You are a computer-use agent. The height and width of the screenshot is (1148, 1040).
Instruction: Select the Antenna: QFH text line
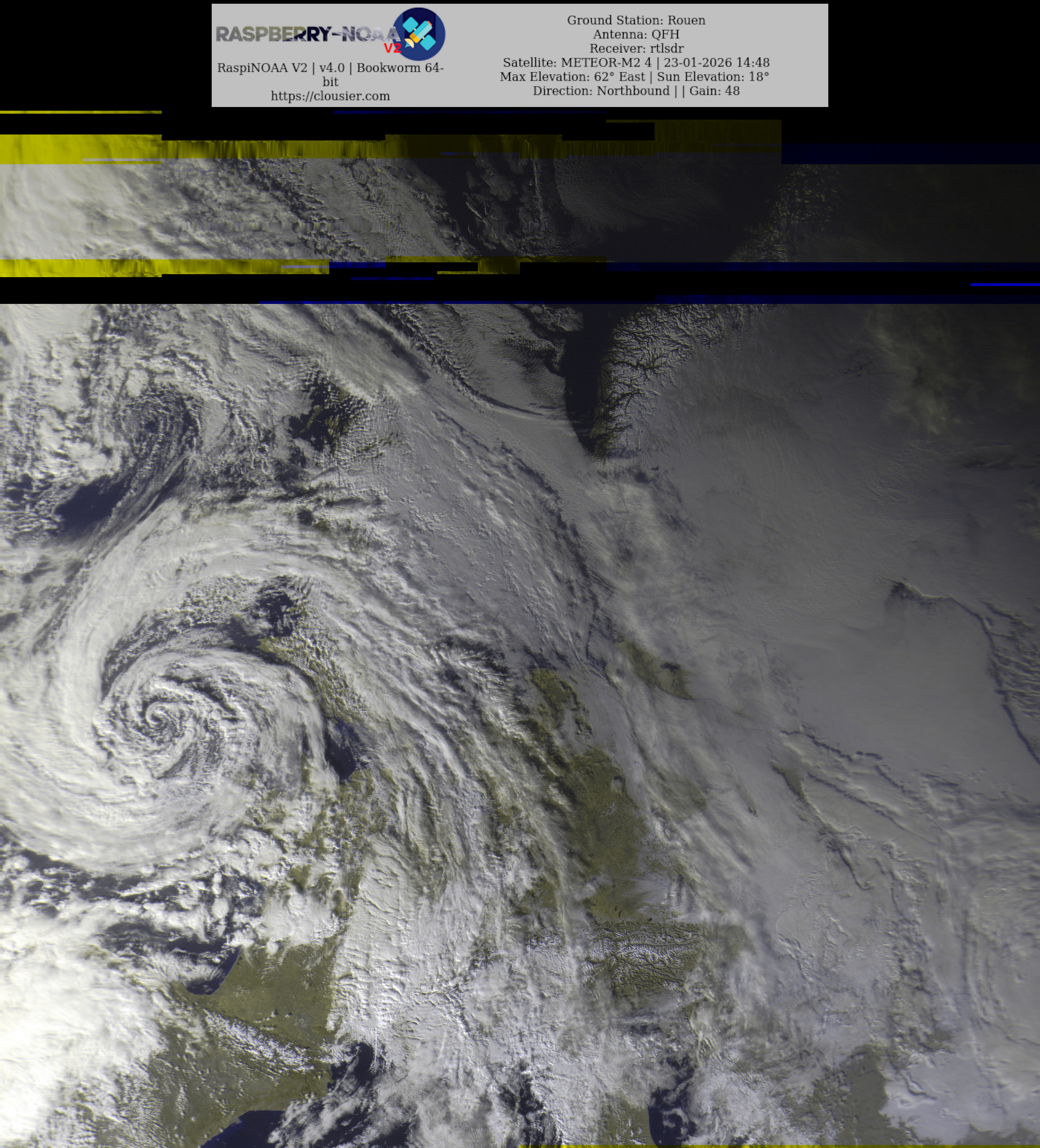coord(636,34)
